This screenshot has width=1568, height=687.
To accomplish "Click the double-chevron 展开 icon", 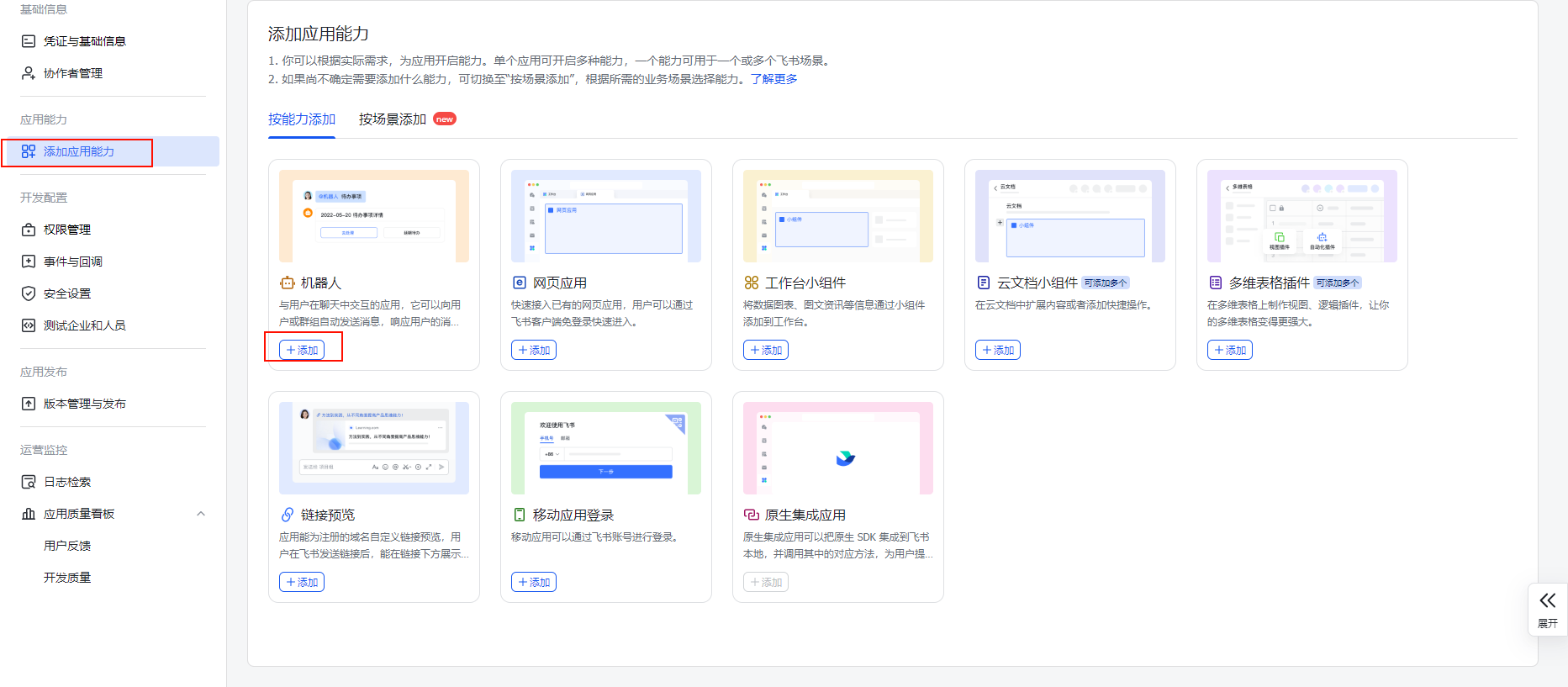I will pyautogui.click(x=1548, y=600).
